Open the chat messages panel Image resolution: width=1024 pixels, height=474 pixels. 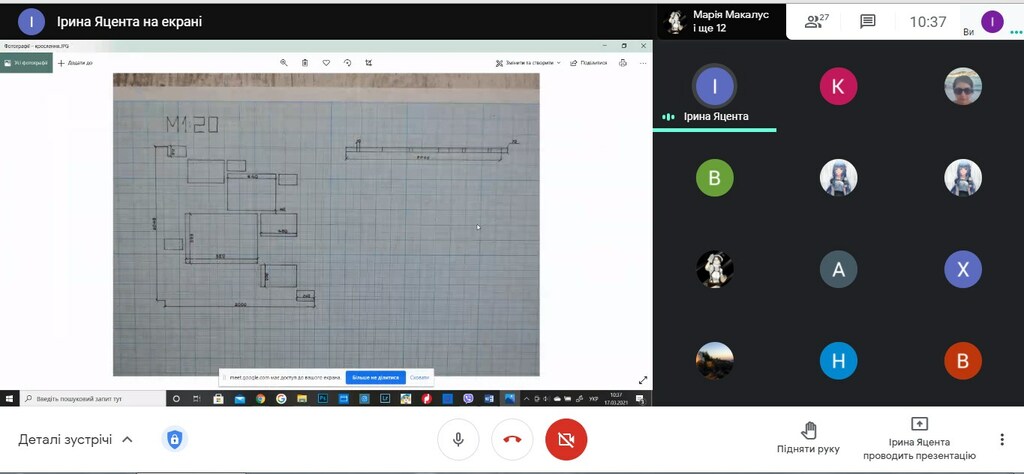(x=868, y=21)
